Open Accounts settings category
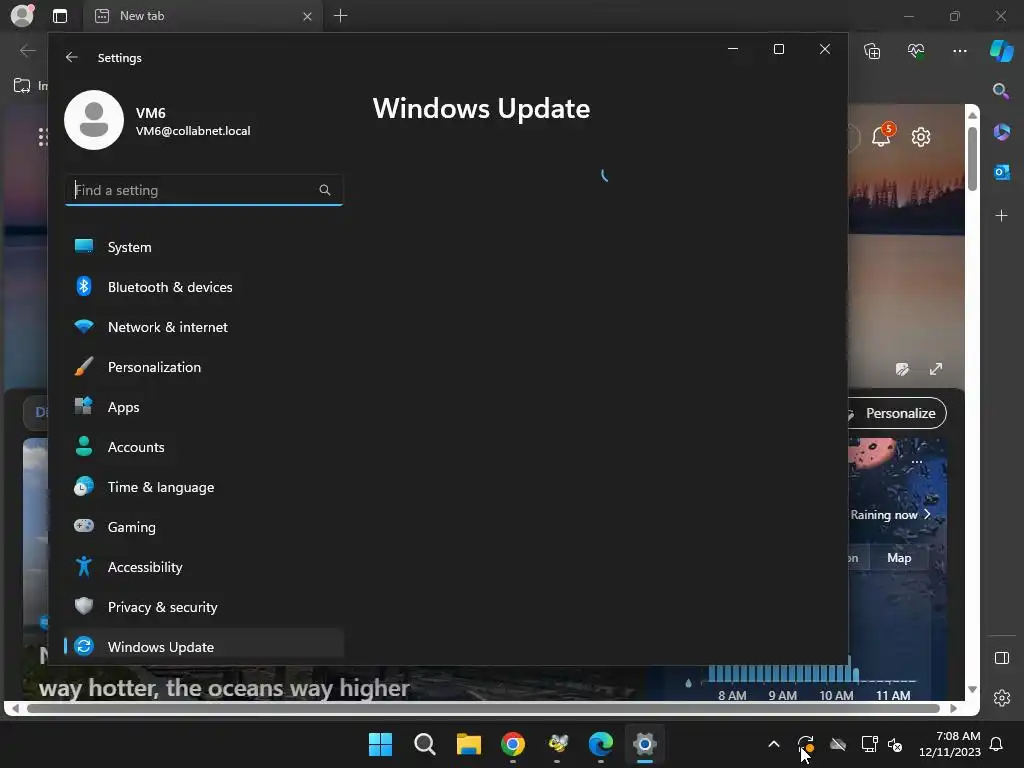This screenshot has height=768, width=1024. pos(204,447)
